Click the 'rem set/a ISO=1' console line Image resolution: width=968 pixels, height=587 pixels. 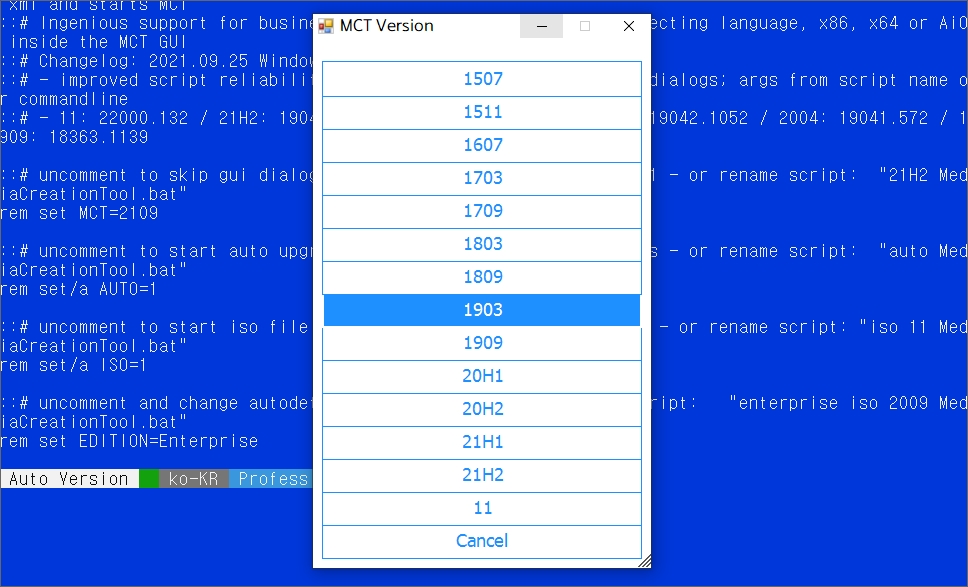pos(73,365)
